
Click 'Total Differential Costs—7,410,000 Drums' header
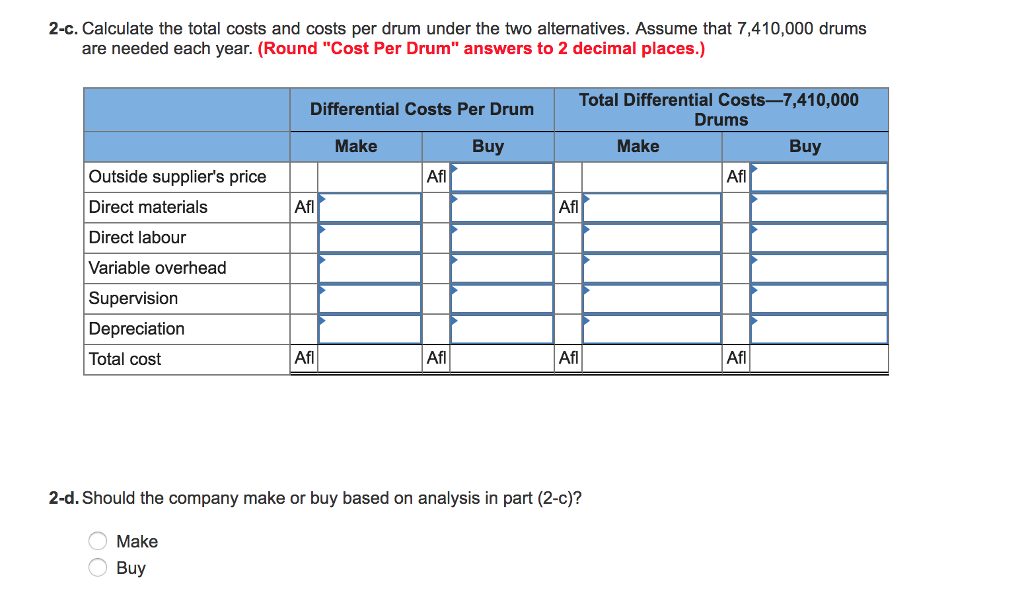[719, 110]
